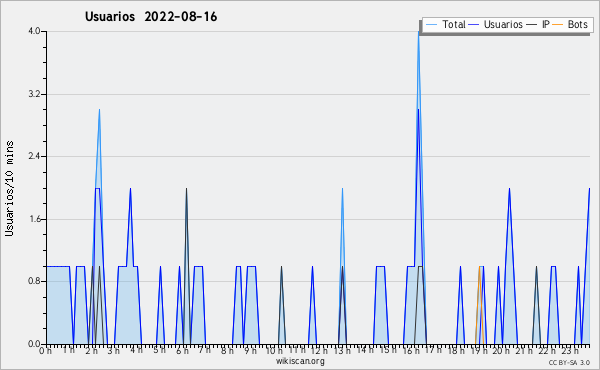Click the 0 h x-axis label
Screen dimensions: 600x370
click(45, 350)
